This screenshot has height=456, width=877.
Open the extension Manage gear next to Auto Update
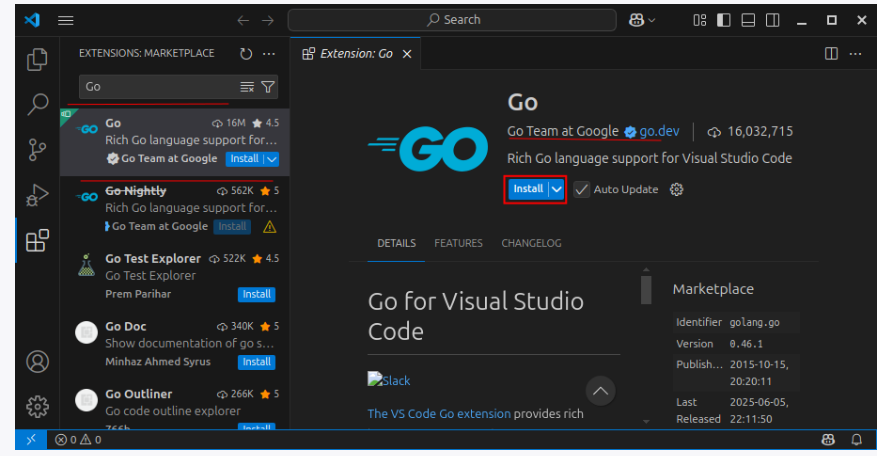(x=676, y=190)
